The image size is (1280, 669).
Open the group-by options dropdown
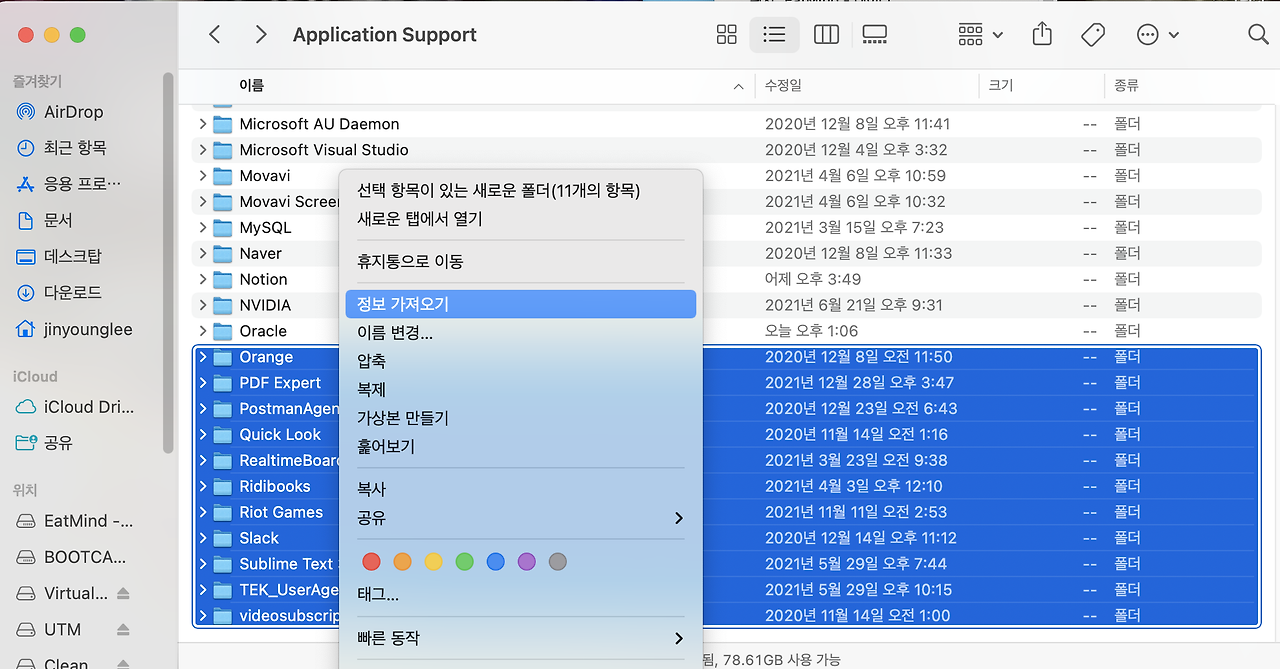pyautogui.click(x=980, y=35)
